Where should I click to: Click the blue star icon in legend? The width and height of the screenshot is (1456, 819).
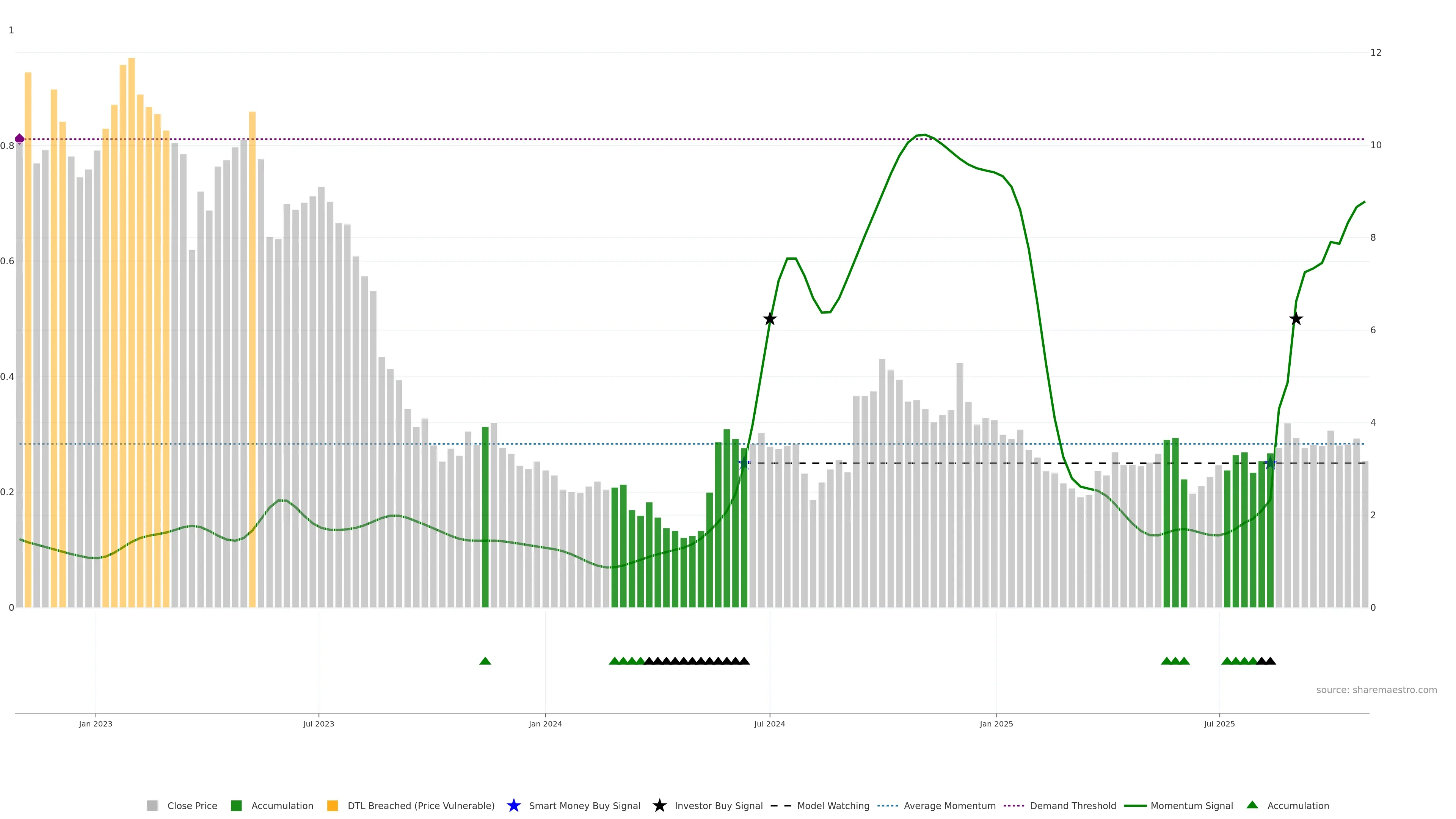513,805
